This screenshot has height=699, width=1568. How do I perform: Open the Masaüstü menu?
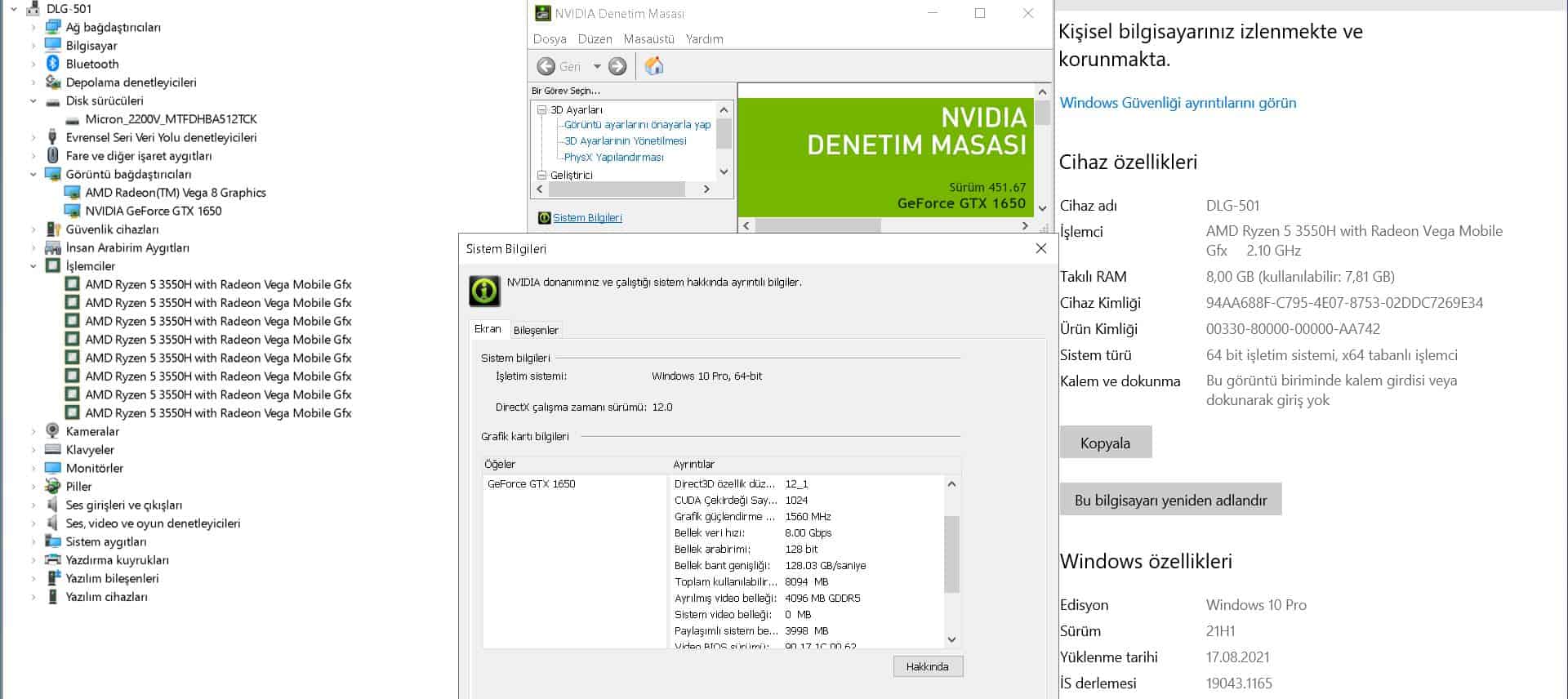tap(648, 39)
